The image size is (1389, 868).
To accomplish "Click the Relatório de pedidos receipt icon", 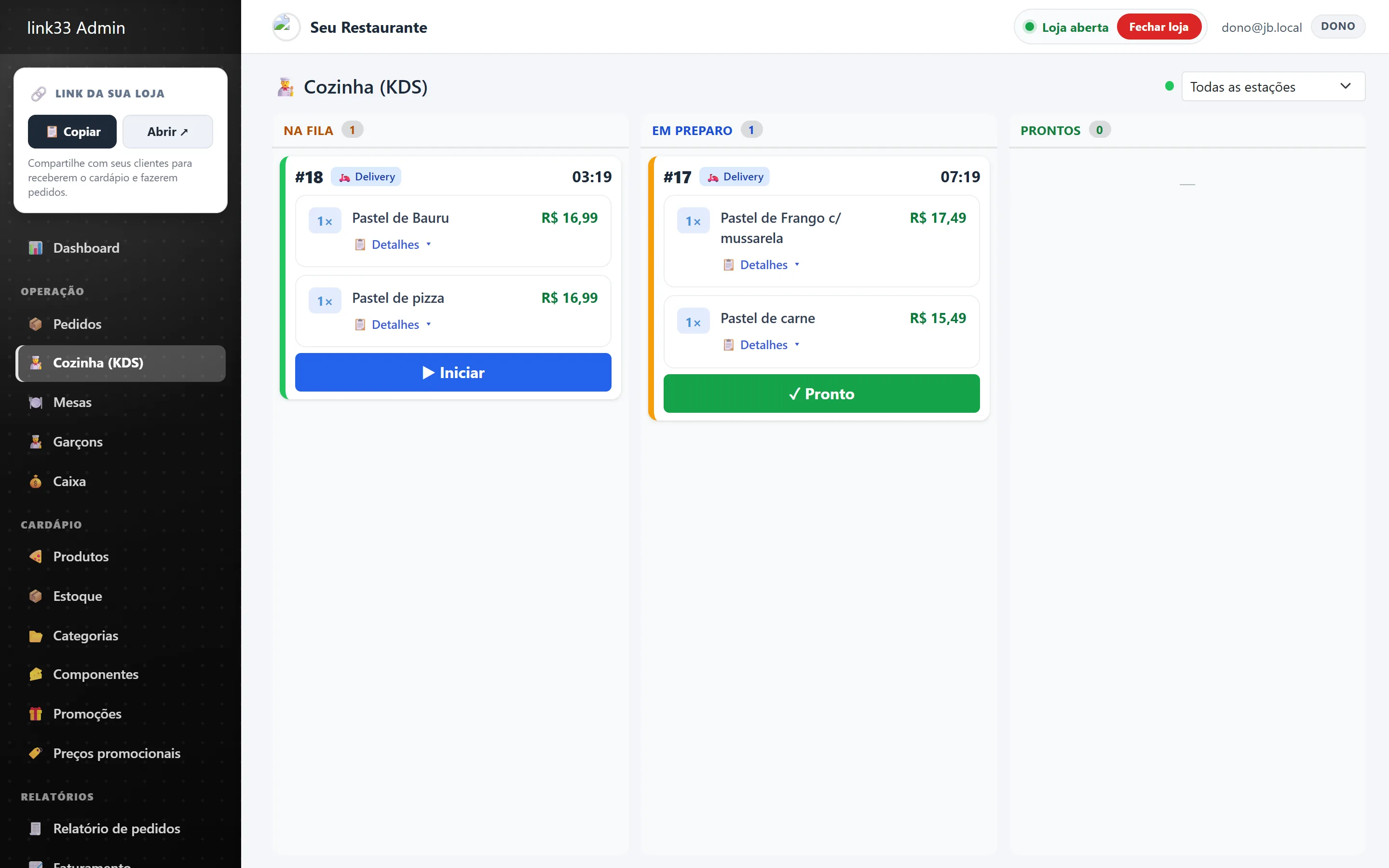I will tap(36, 828).
